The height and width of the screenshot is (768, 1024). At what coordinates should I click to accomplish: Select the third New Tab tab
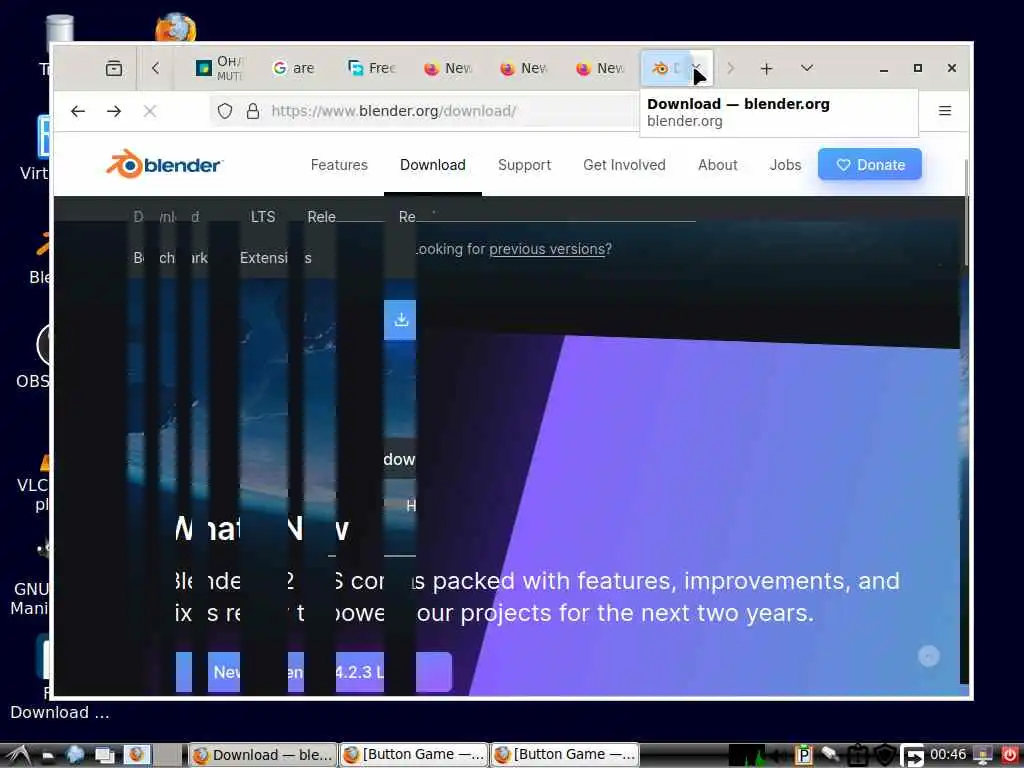599,68
